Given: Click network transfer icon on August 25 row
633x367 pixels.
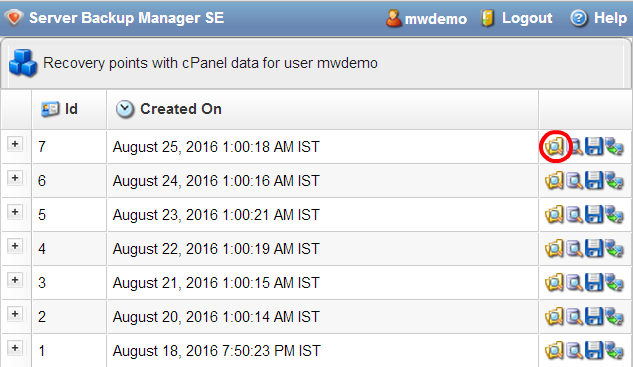Looking at the screenshot, I should [614, 146].
